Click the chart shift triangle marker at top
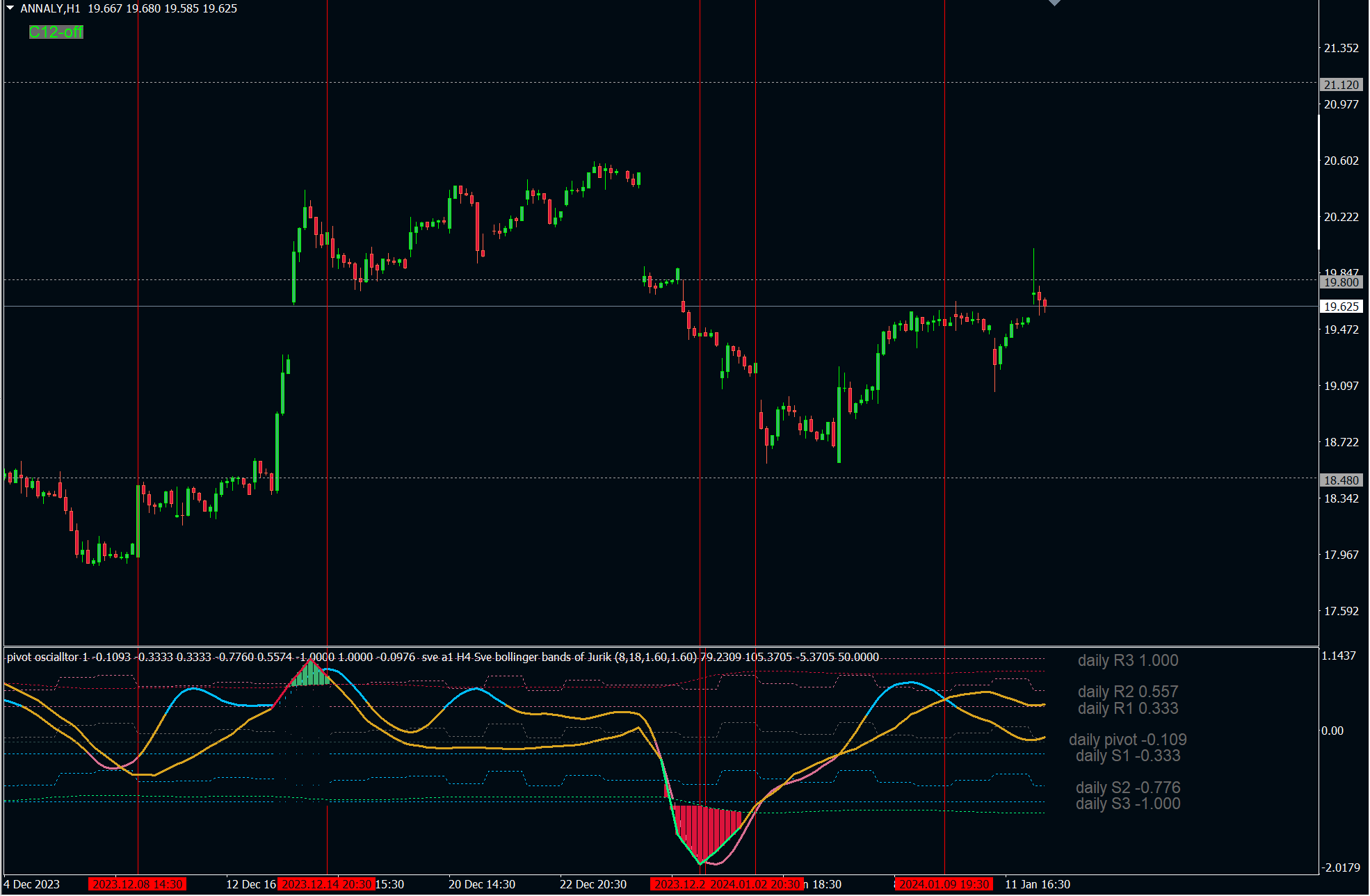 pos(1054,3)
